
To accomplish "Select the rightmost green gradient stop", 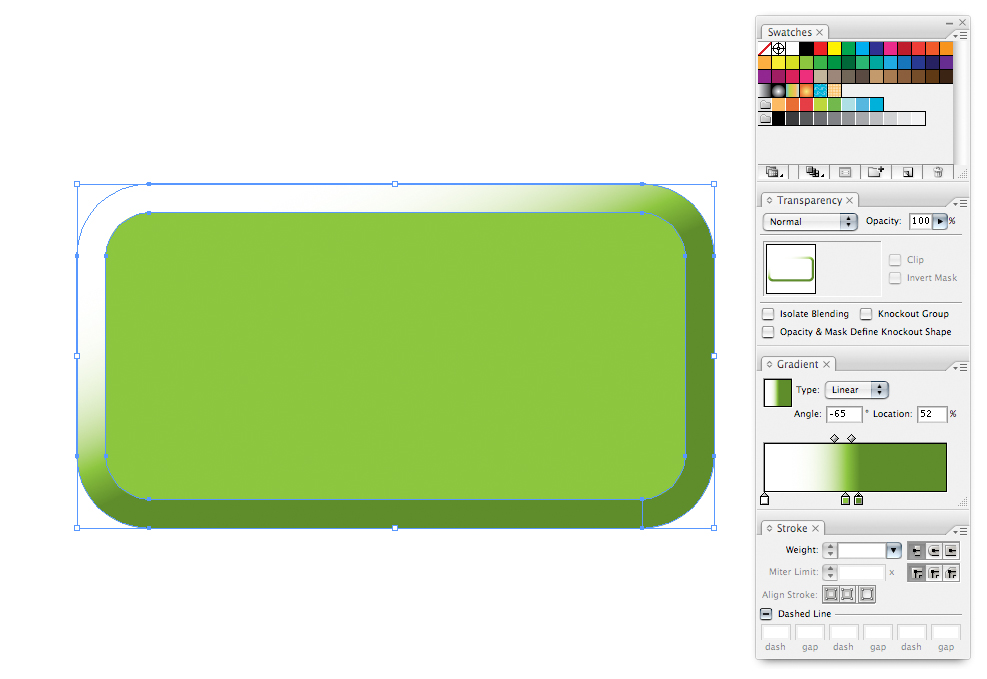I will (x=859, y=500).
